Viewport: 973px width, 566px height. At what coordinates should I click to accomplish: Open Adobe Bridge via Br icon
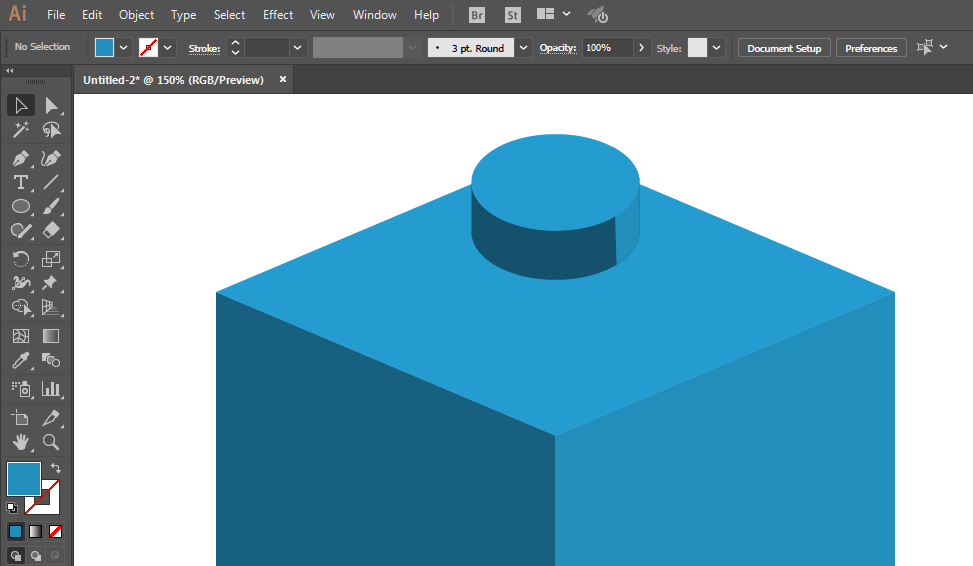477,15
